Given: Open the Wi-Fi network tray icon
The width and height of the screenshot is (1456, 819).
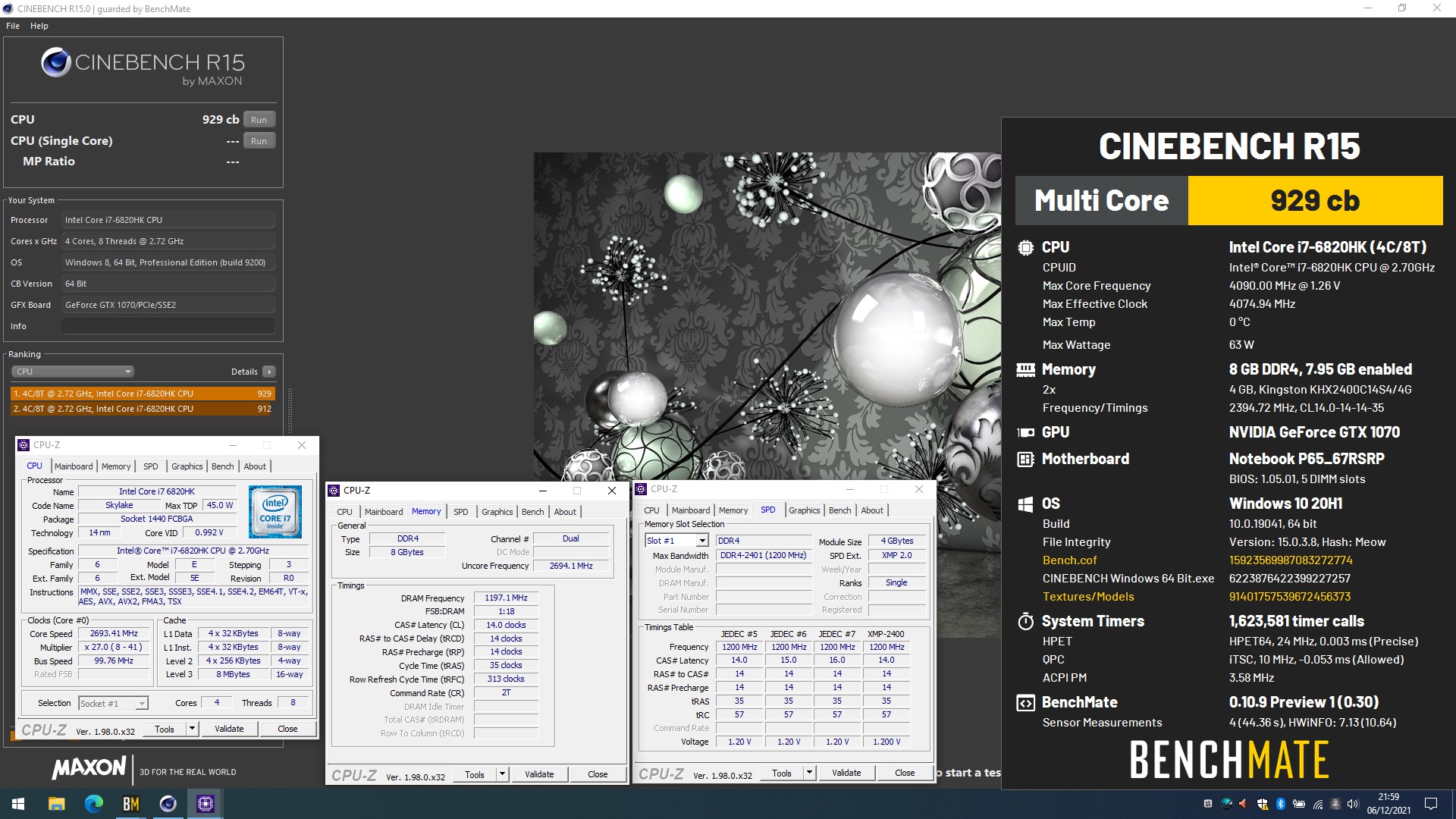Looking at the screenshot, I should 1318,804.
